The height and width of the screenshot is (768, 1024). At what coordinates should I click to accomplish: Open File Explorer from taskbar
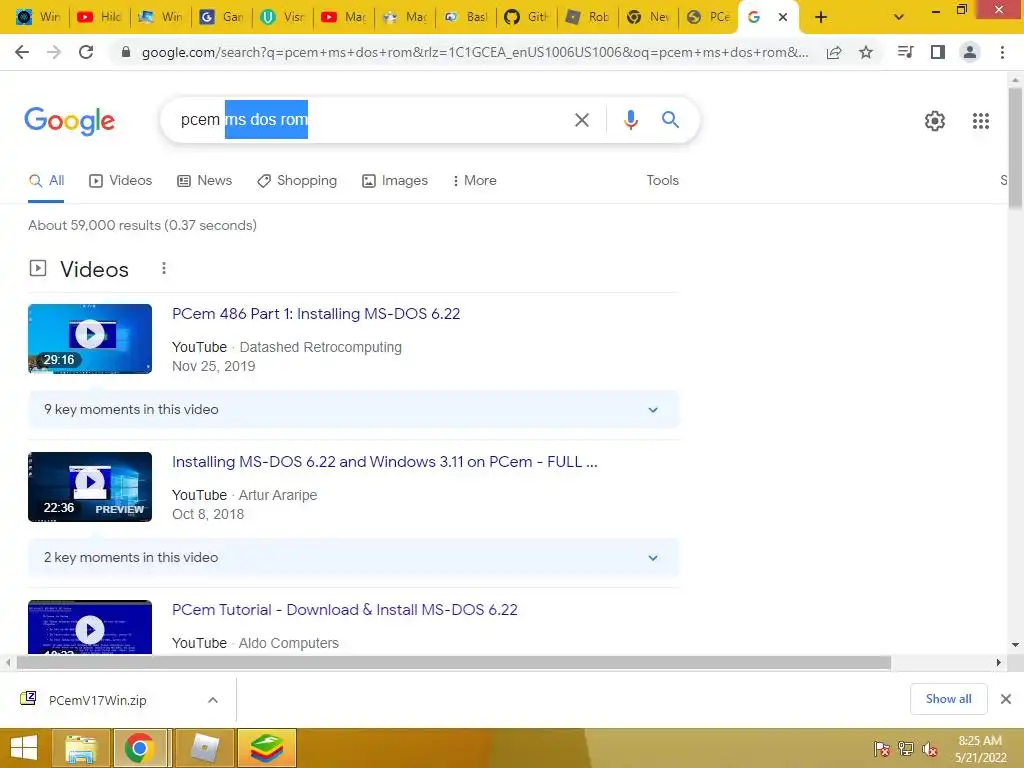tap(80, 748)
